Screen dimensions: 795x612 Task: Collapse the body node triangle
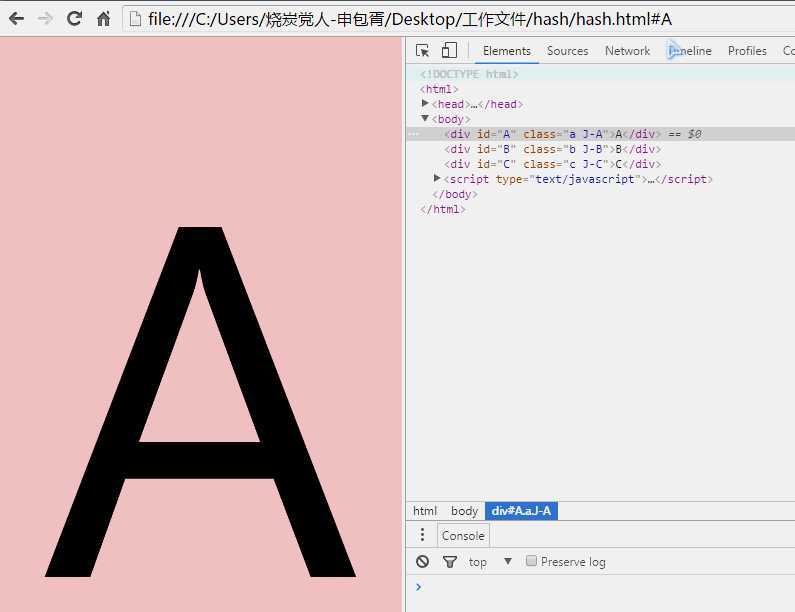(x=425, y=119)
